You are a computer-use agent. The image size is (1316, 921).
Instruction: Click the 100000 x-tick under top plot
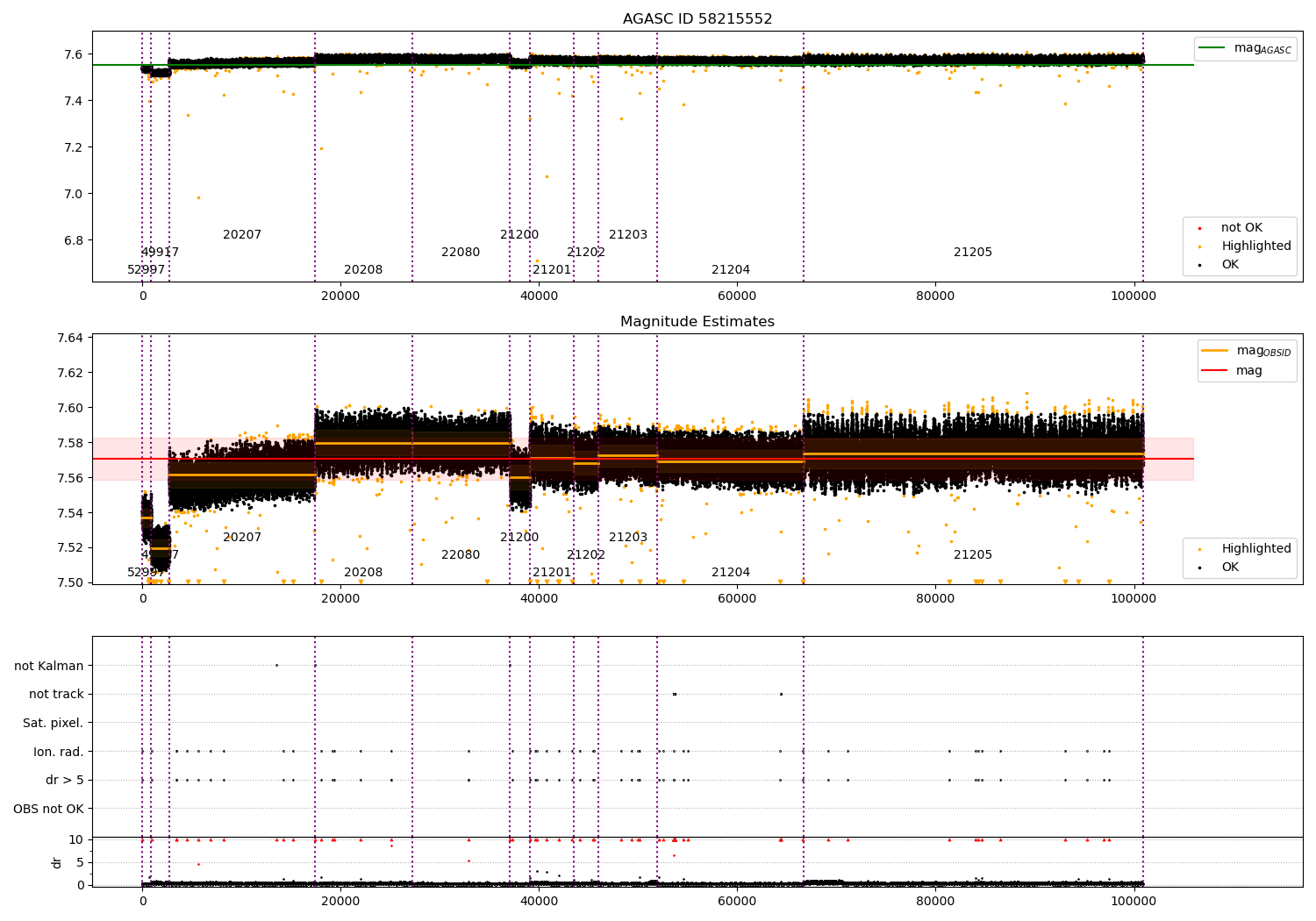pyautogui.click(x=1134, y=296)
